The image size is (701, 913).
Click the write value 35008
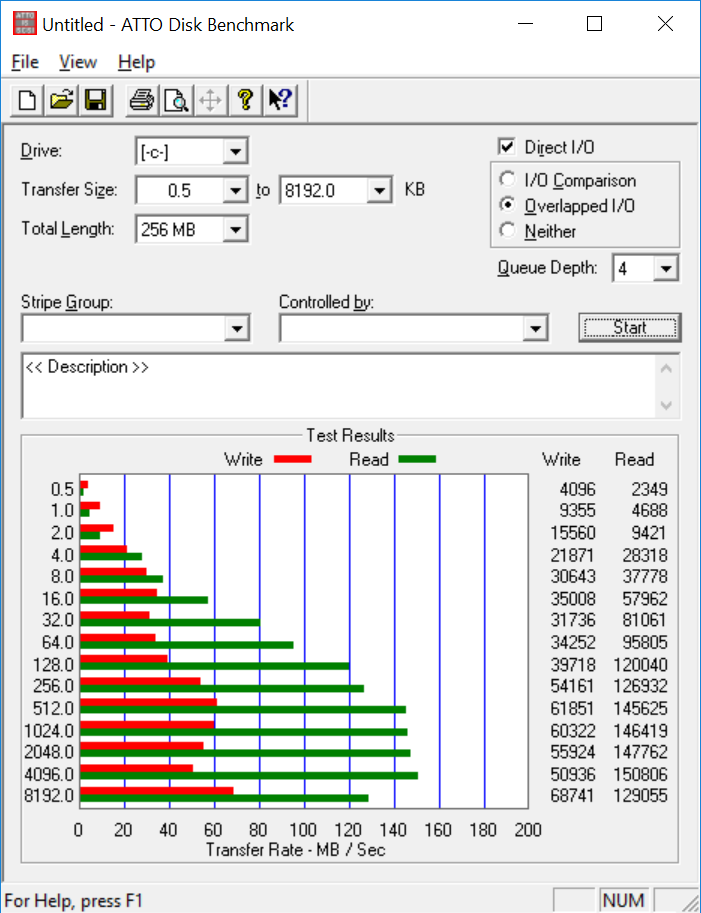pos(573,599)
